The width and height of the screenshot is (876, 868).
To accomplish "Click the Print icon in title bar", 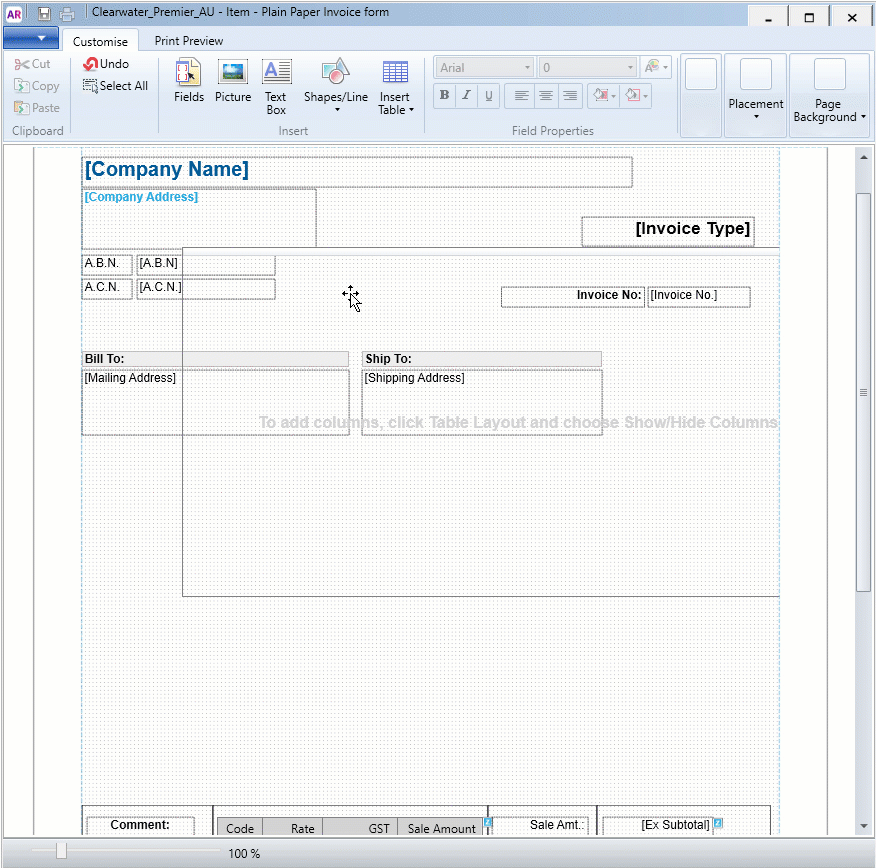I will 68,13.
